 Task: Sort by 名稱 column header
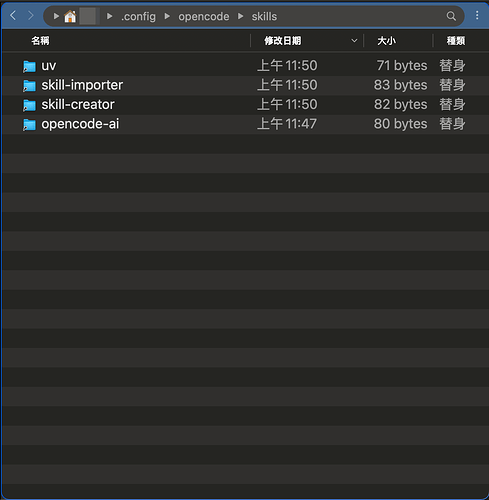click(x=40, y=41)
